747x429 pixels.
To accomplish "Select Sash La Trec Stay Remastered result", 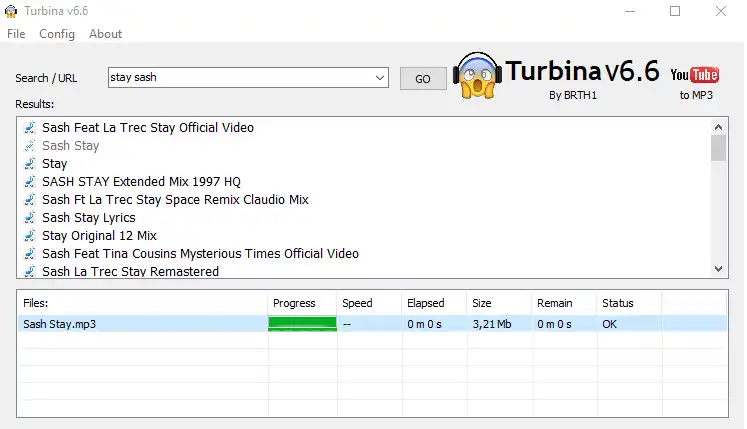I will [131, 271].
